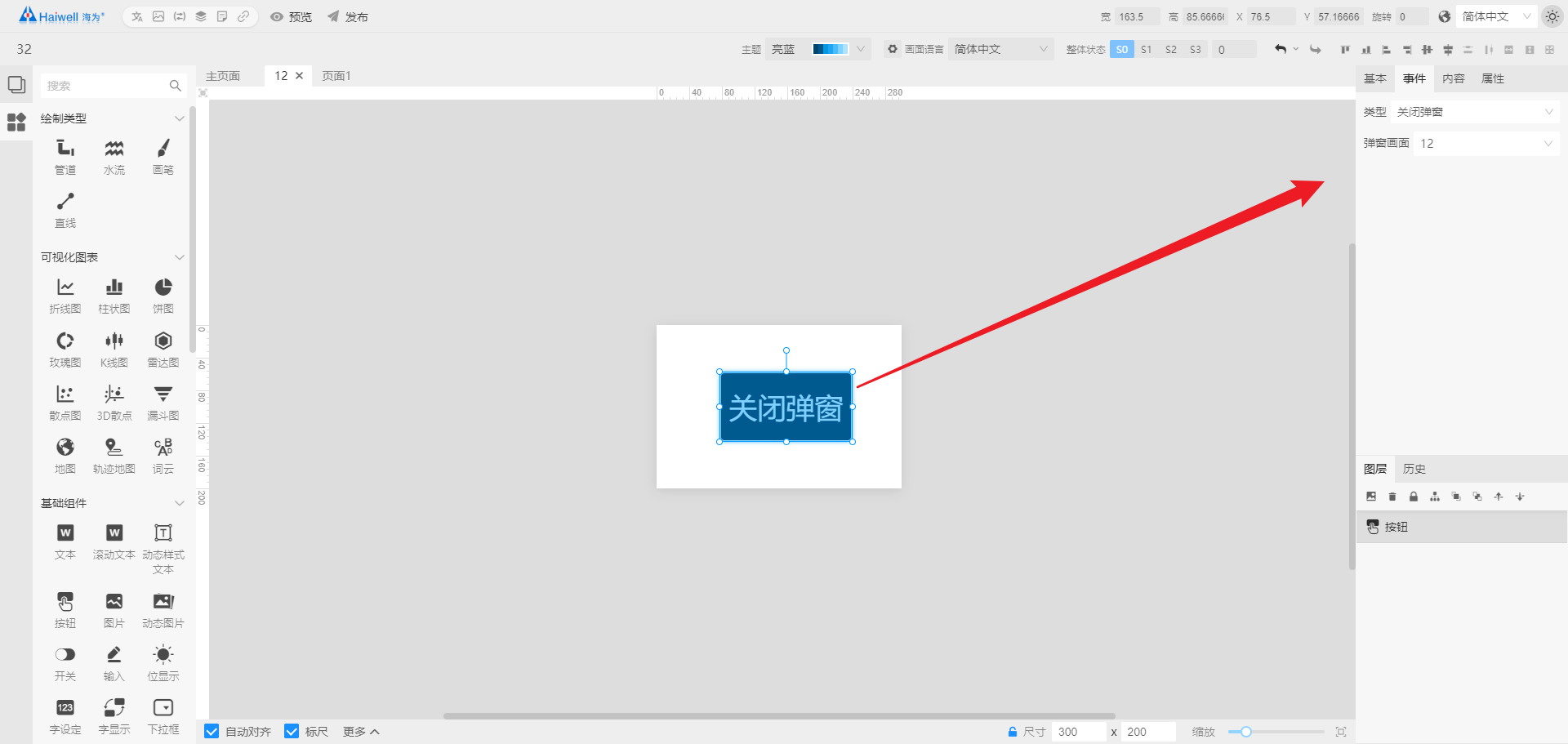
Task: Lock the layer with the padlock icon
Action: coord(1414,497)
